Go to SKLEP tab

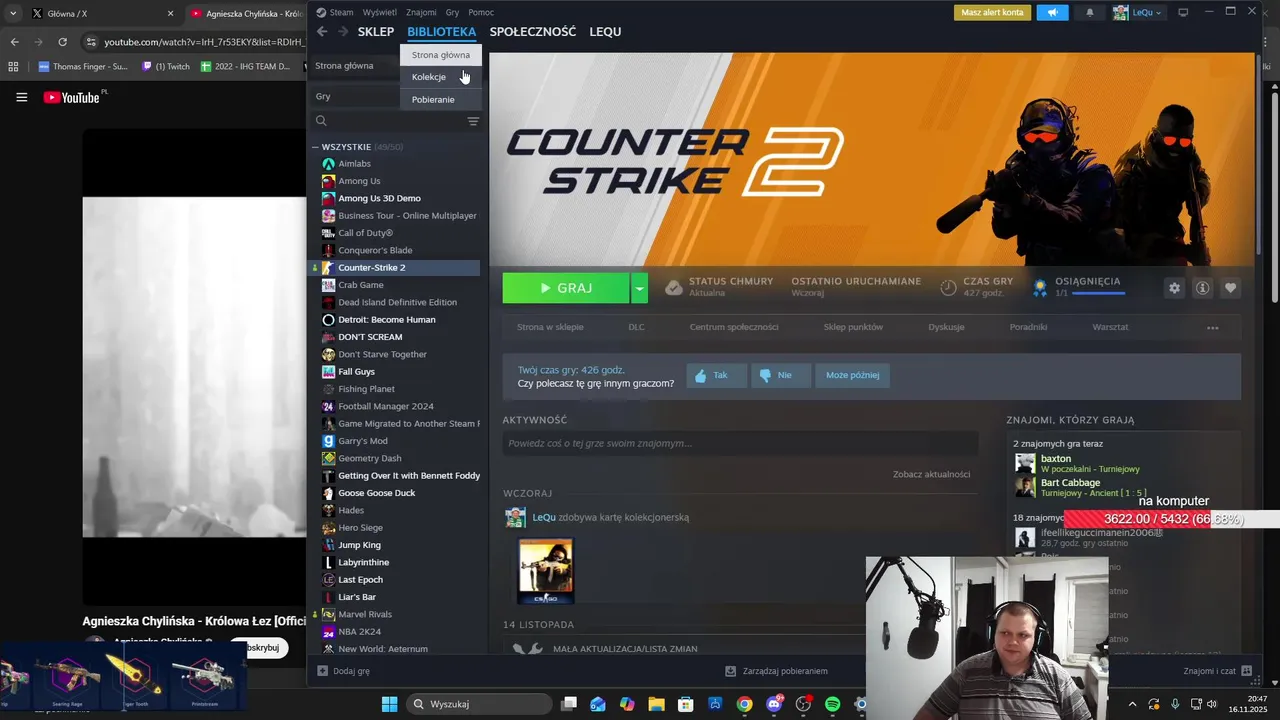tap(376, 32)
